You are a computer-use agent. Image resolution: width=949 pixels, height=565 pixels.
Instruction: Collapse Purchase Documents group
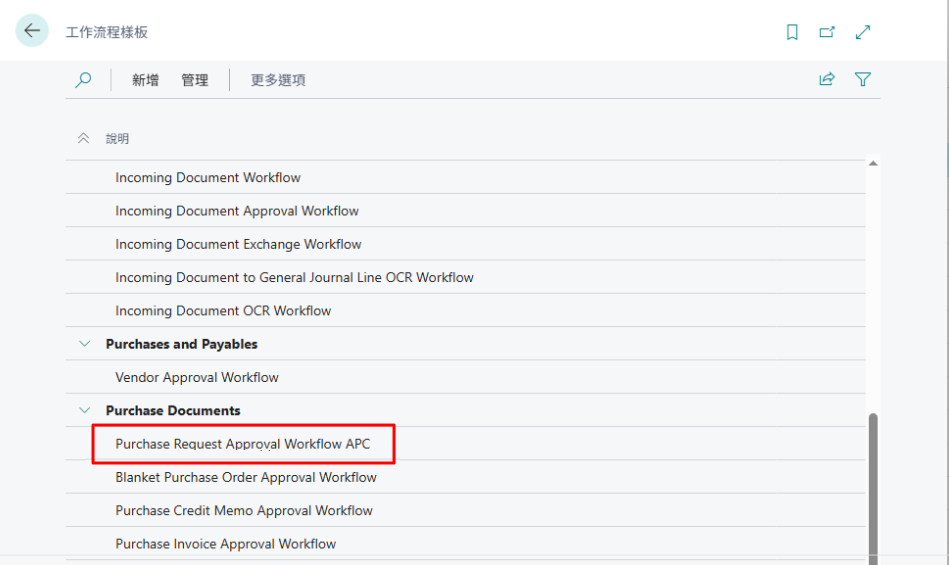click(85, 410)
